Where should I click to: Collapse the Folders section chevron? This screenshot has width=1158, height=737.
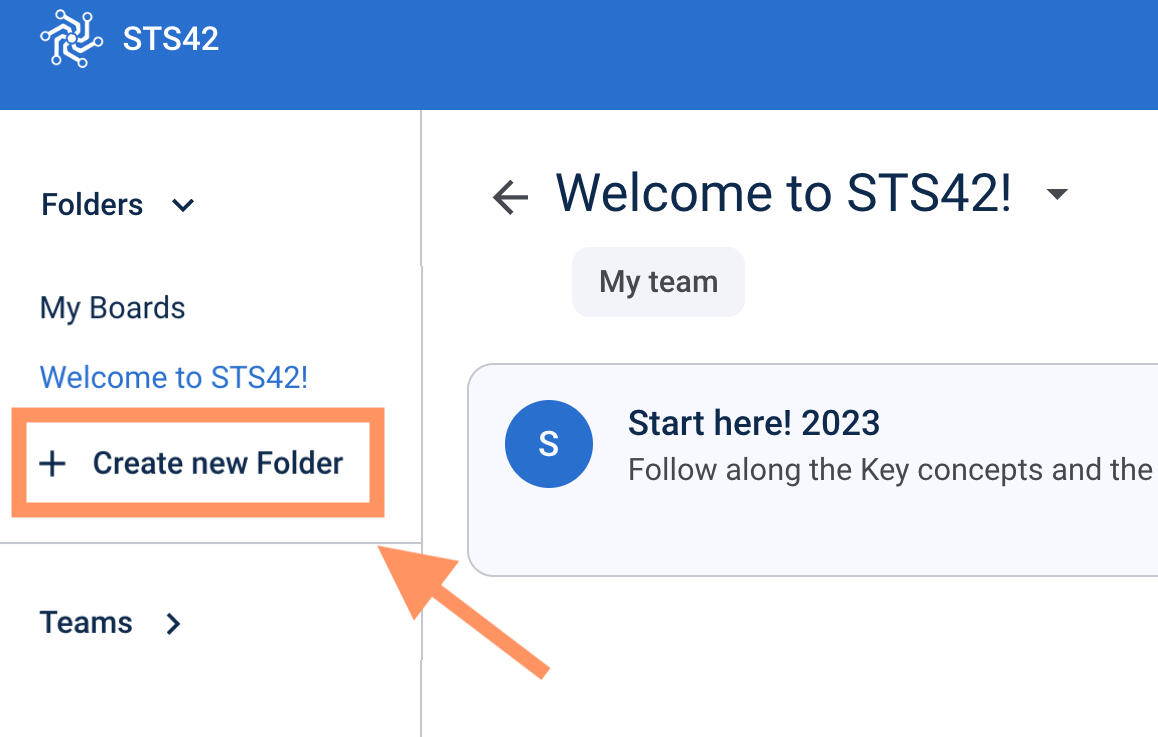[x=182, y=206]
